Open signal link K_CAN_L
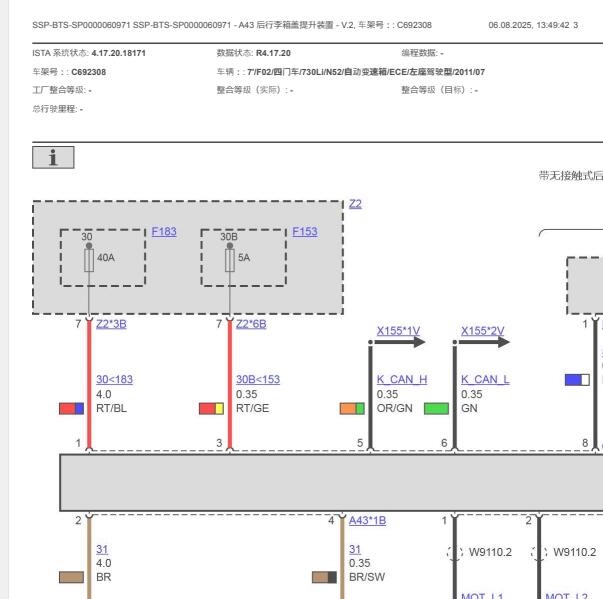 point(485,379)
